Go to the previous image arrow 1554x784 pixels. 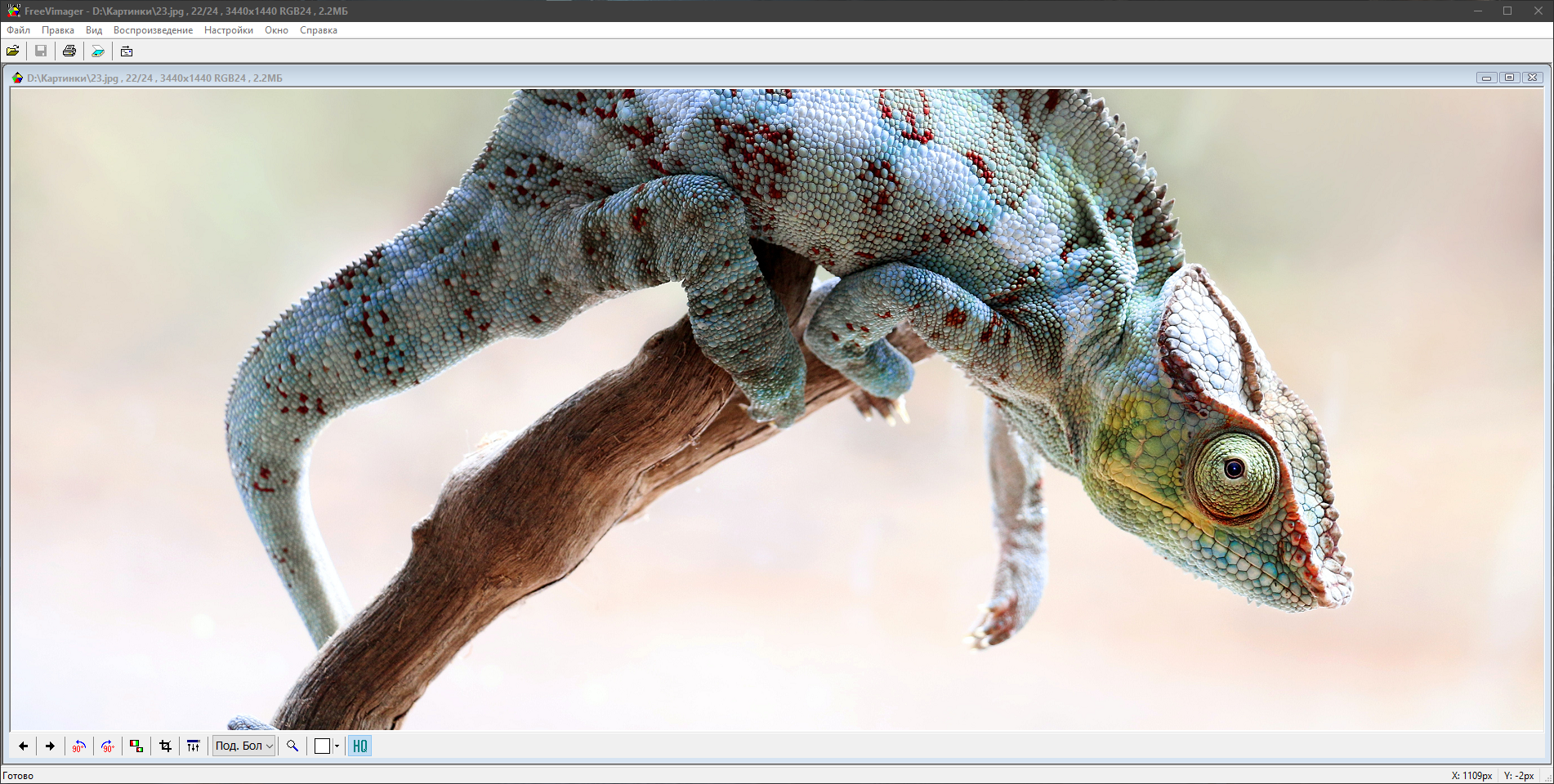pyautogui.click(x=23, y=746)
